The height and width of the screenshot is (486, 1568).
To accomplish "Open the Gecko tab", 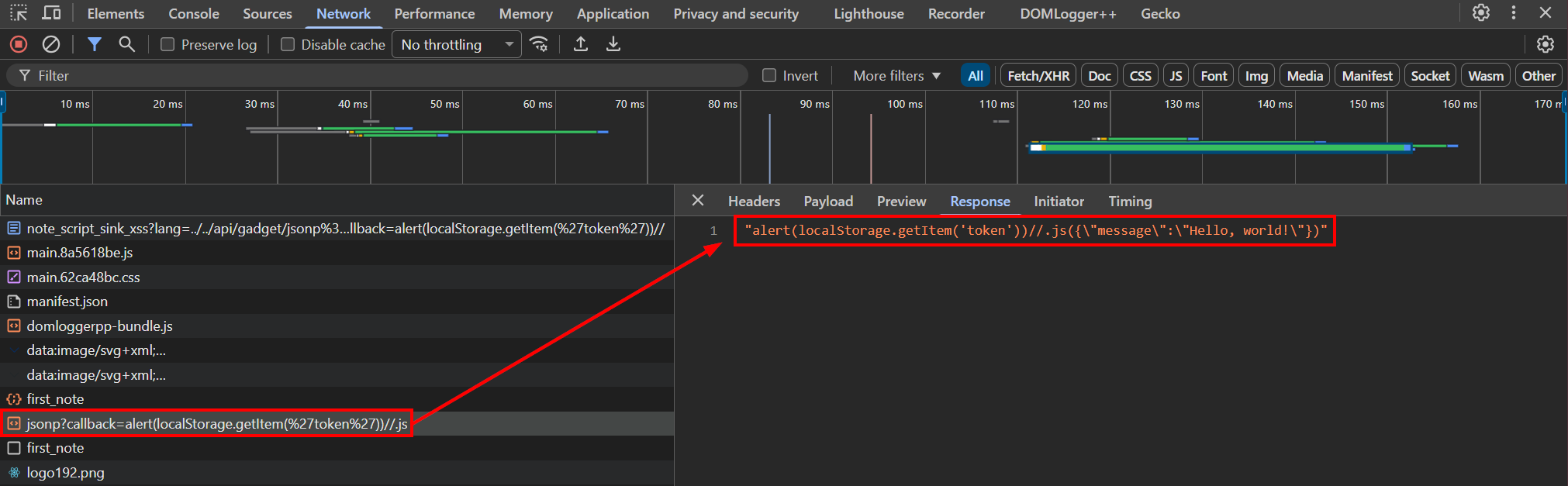I will (x=1160, y=14).
